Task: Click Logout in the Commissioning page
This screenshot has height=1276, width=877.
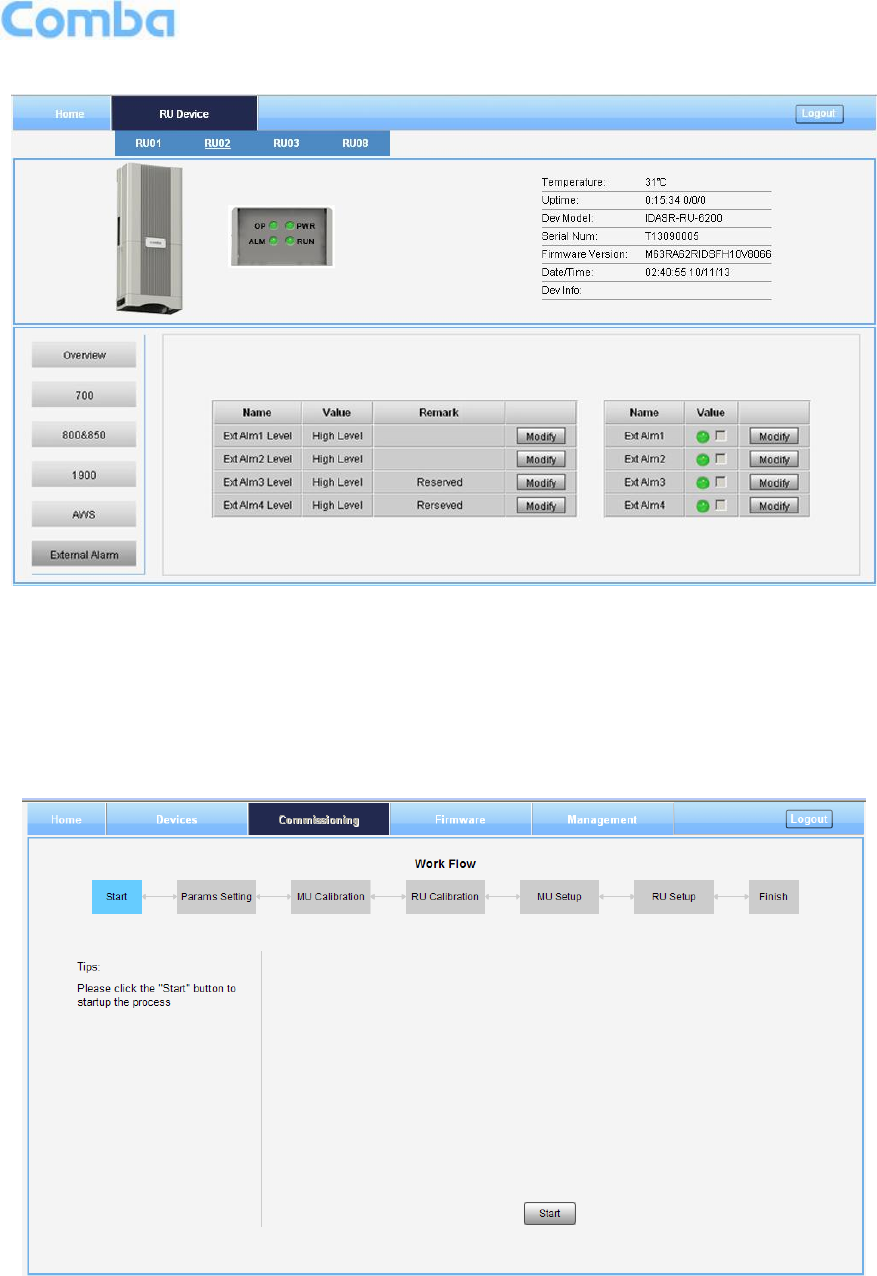Action: [x=810, y=819]
